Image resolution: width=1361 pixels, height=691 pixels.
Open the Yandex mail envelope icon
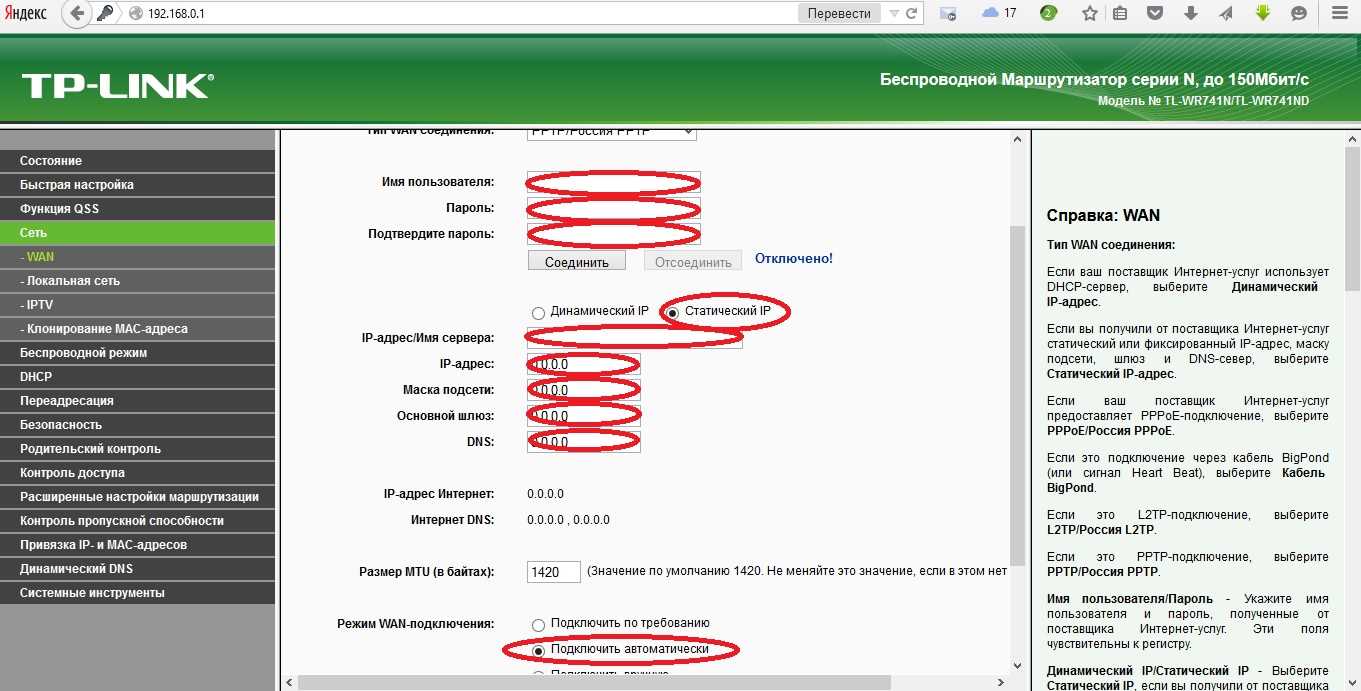[948, 14]
